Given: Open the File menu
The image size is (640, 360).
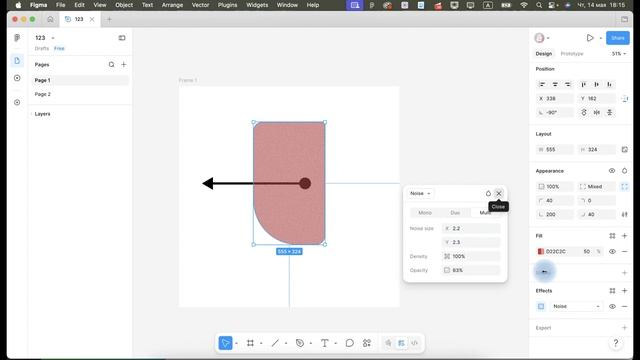Looking at the screenshot, I should pyautogui.click(x=60, y=5).
